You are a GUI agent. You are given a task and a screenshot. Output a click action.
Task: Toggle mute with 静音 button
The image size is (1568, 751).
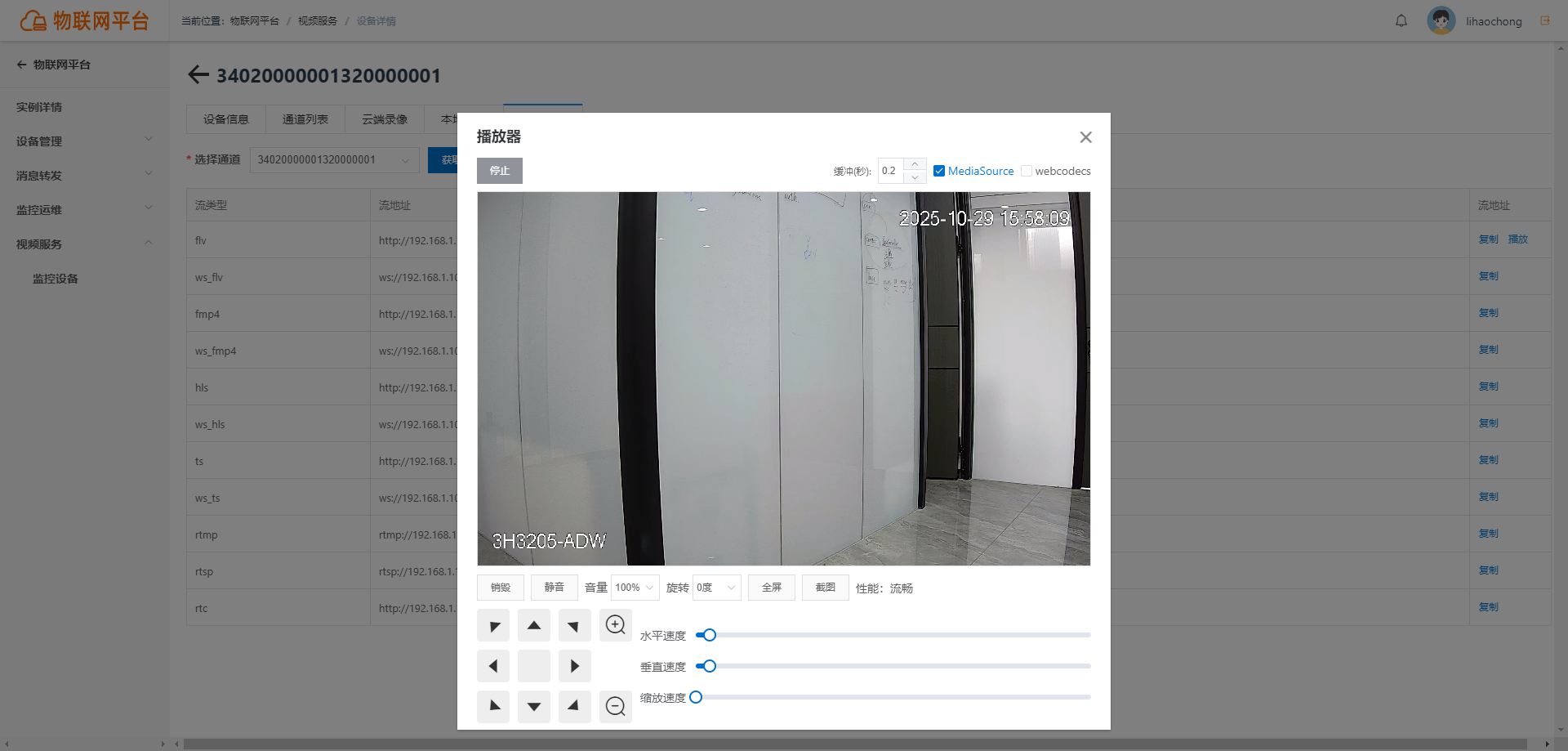coord(555,588)
